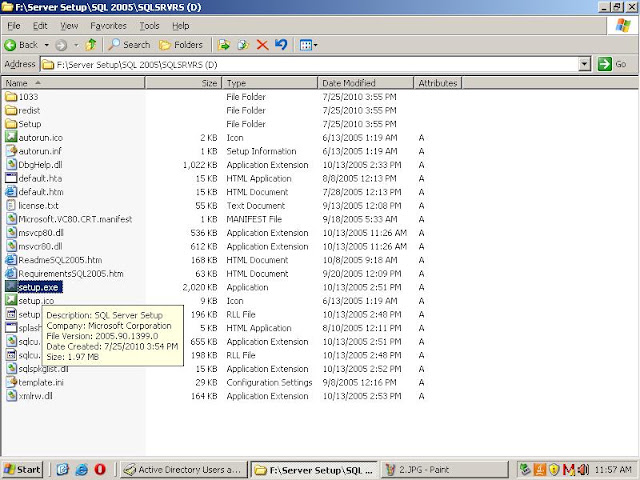Click the Configuration Settings type cell
640x480 pixels.
pyautogui.click(x=269, y=382)
